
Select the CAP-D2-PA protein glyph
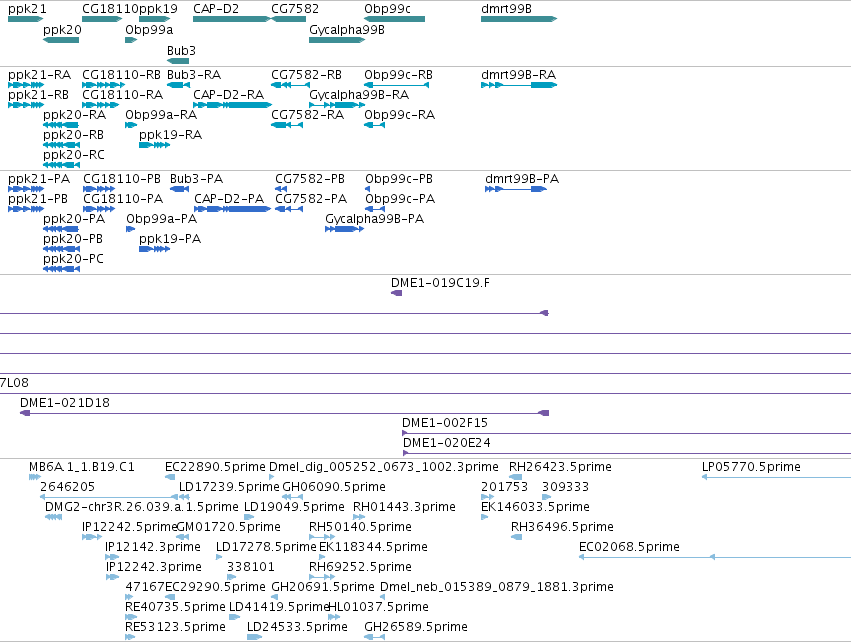tap(232, 209)
